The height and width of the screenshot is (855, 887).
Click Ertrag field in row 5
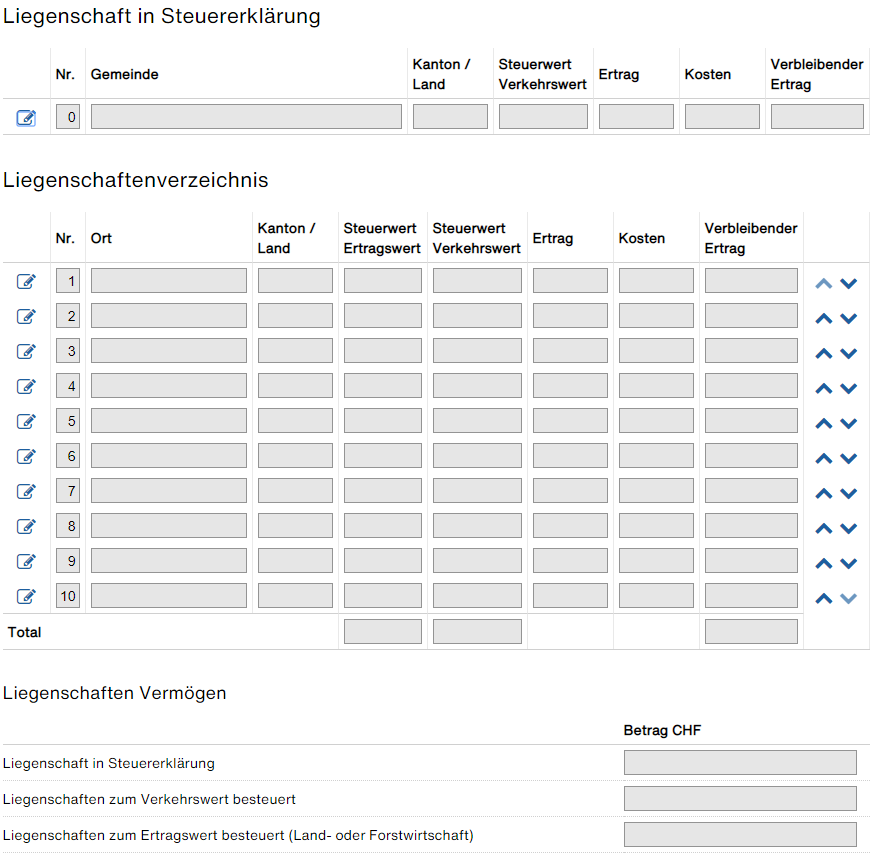570,421
